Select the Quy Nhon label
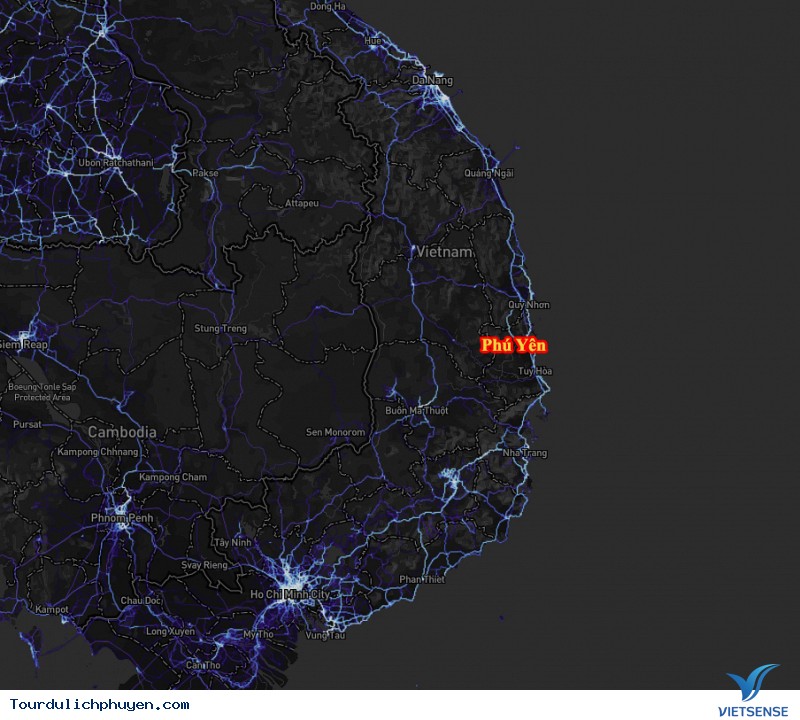The image size is (800, 720). [528, 304]
